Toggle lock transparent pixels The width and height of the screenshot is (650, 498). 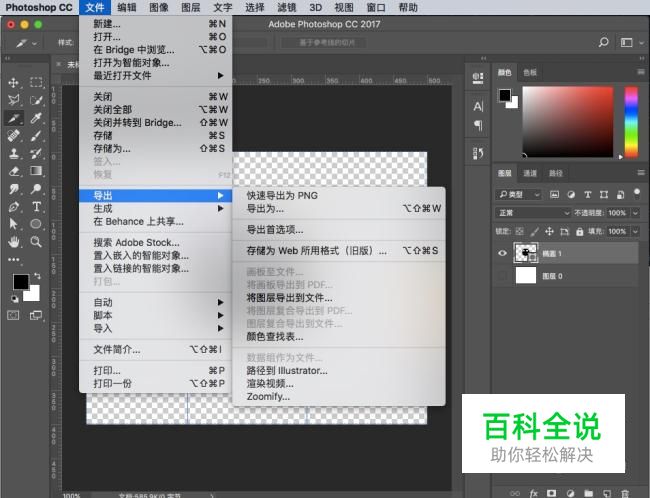click(519, 231)
